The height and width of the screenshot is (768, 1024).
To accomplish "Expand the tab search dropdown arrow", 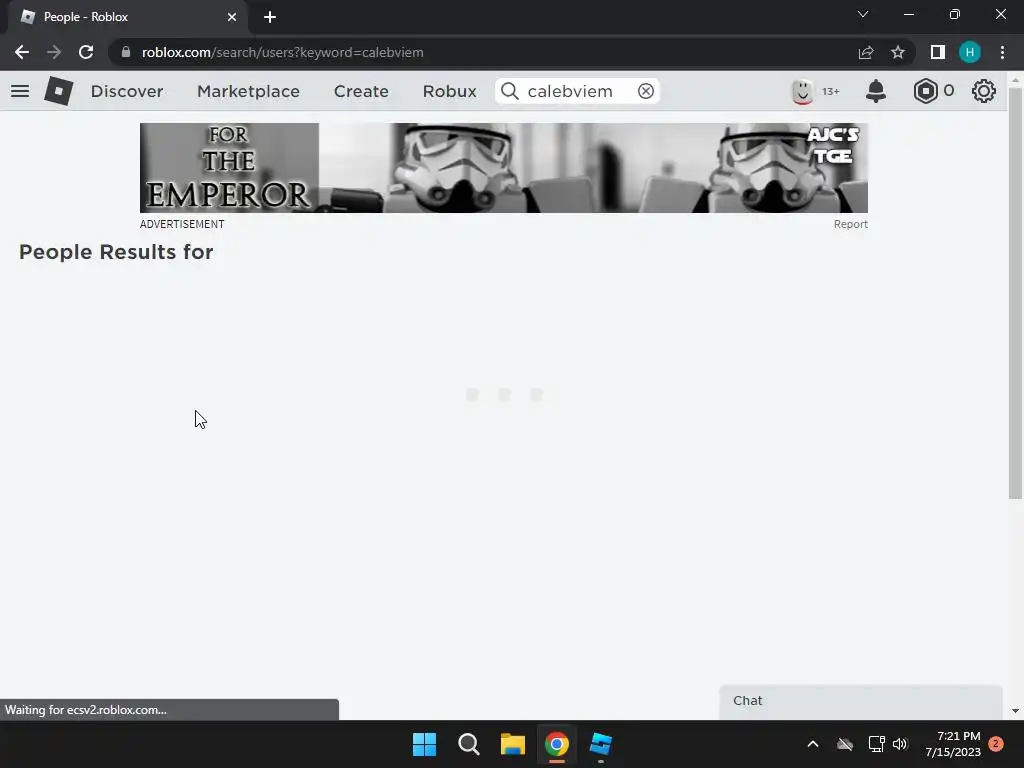I will point(863,14).
